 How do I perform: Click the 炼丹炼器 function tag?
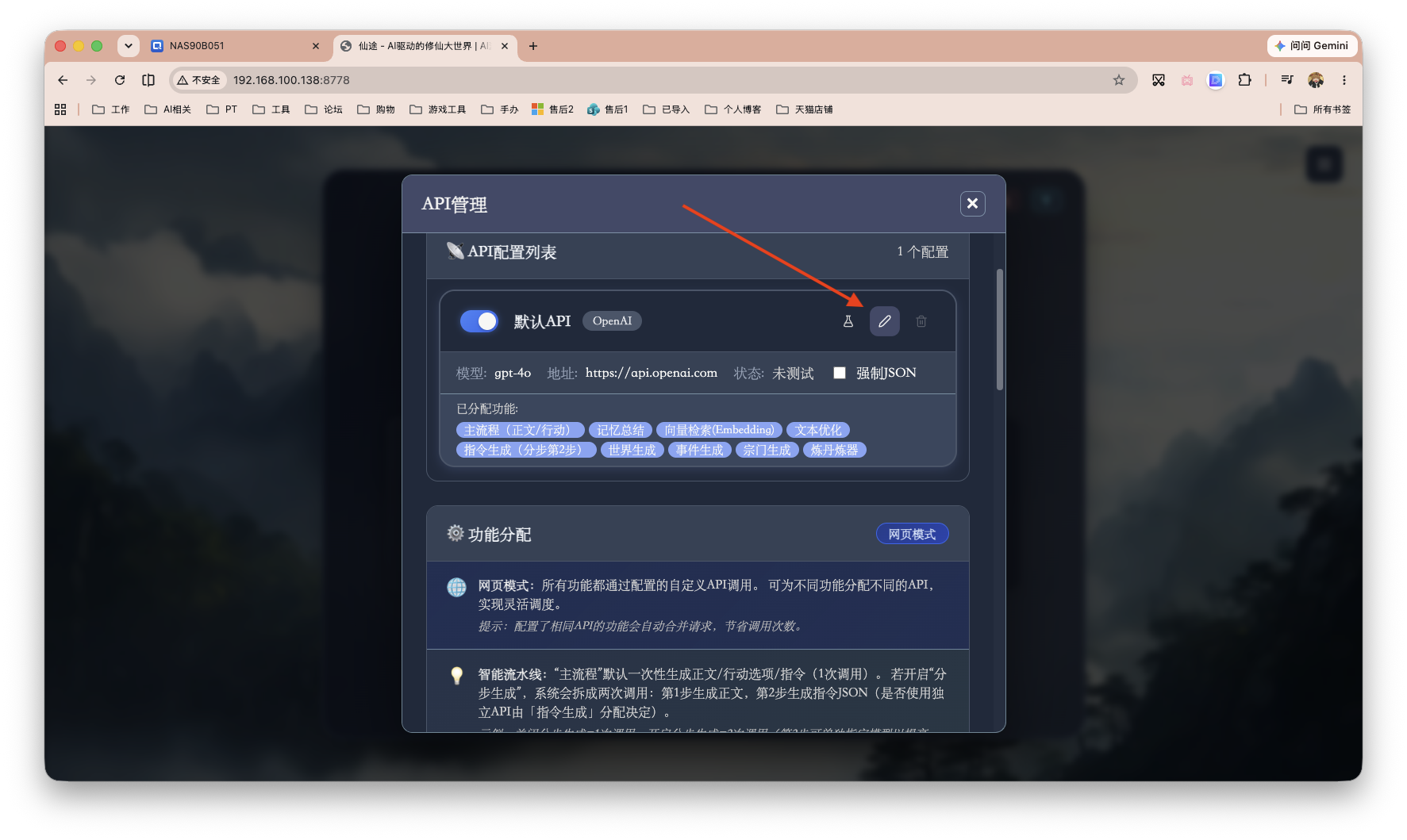[834, 450]
